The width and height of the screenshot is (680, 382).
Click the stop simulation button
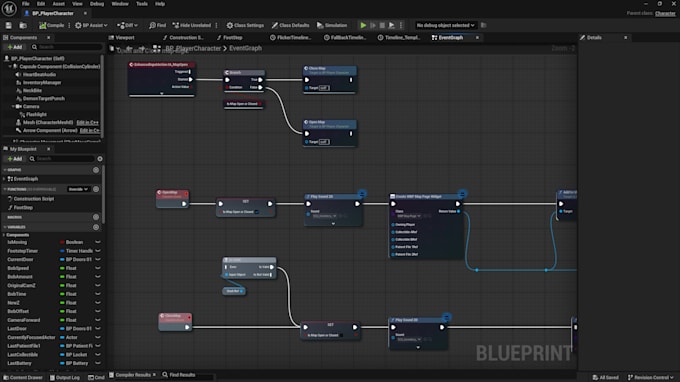tap(382, 26)
